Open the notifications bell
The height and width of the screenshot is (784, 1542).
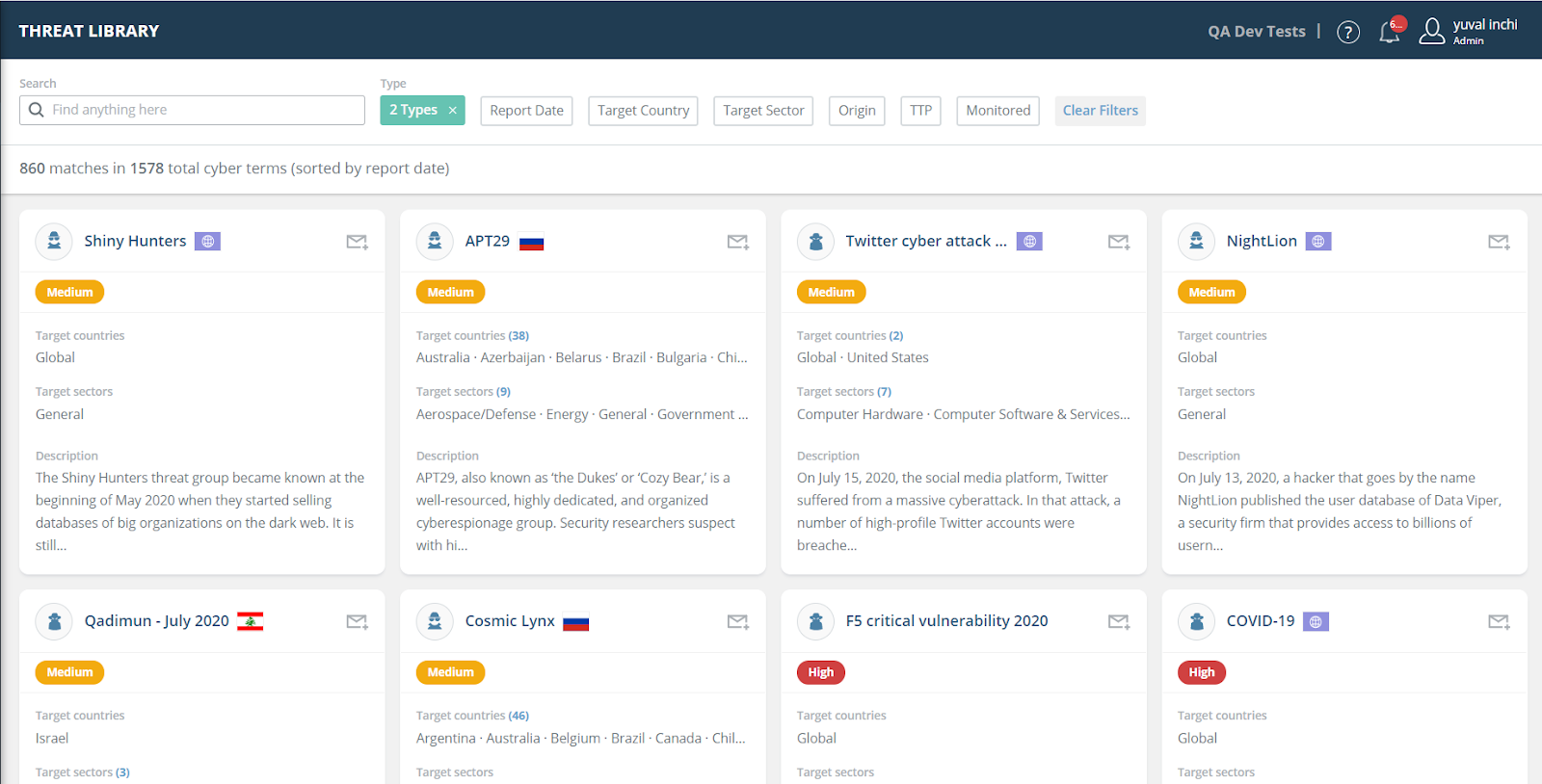pyautogui.click(x=1390, y=32)
